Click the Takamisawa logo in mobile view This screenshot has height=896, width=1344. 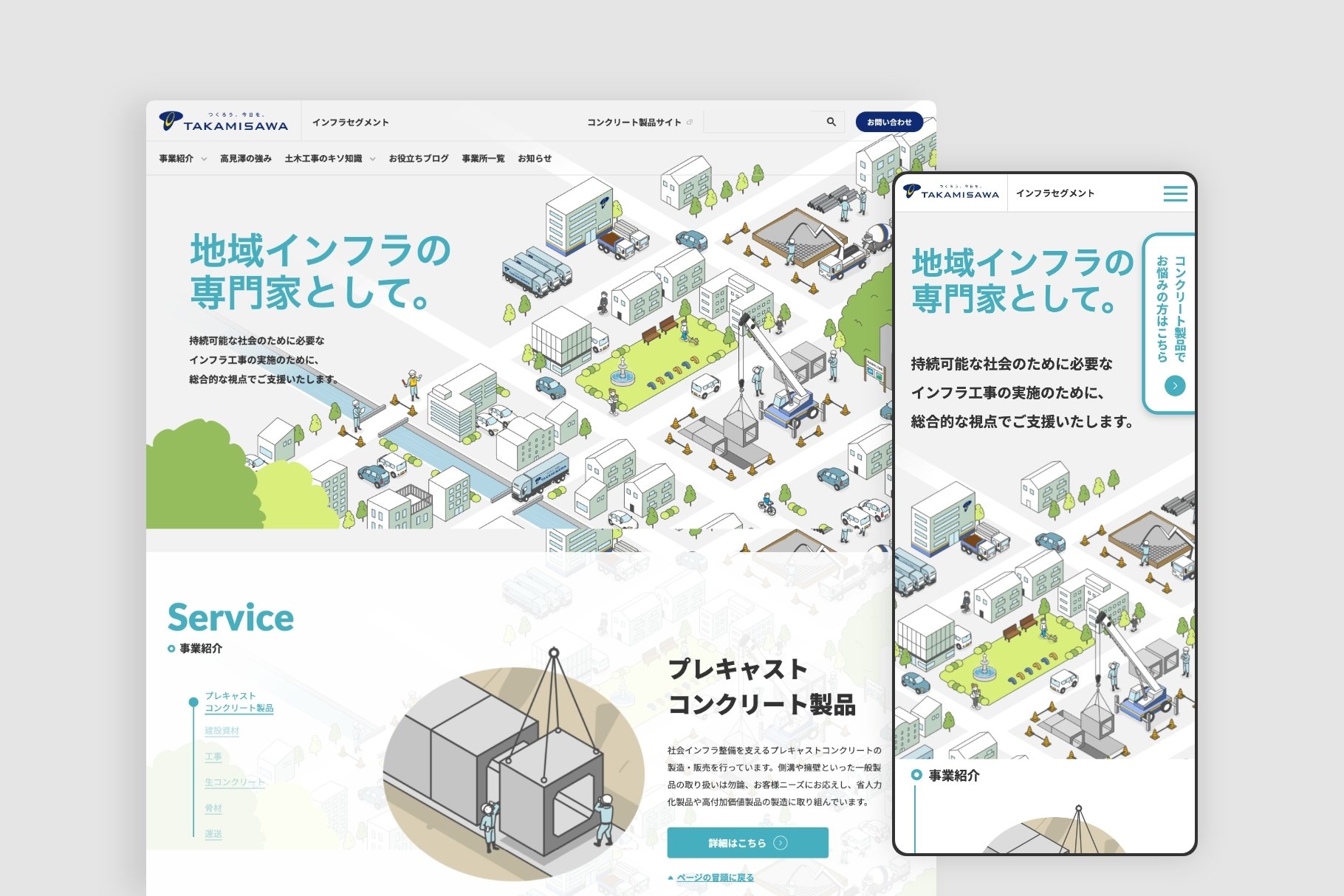[950, 193]
